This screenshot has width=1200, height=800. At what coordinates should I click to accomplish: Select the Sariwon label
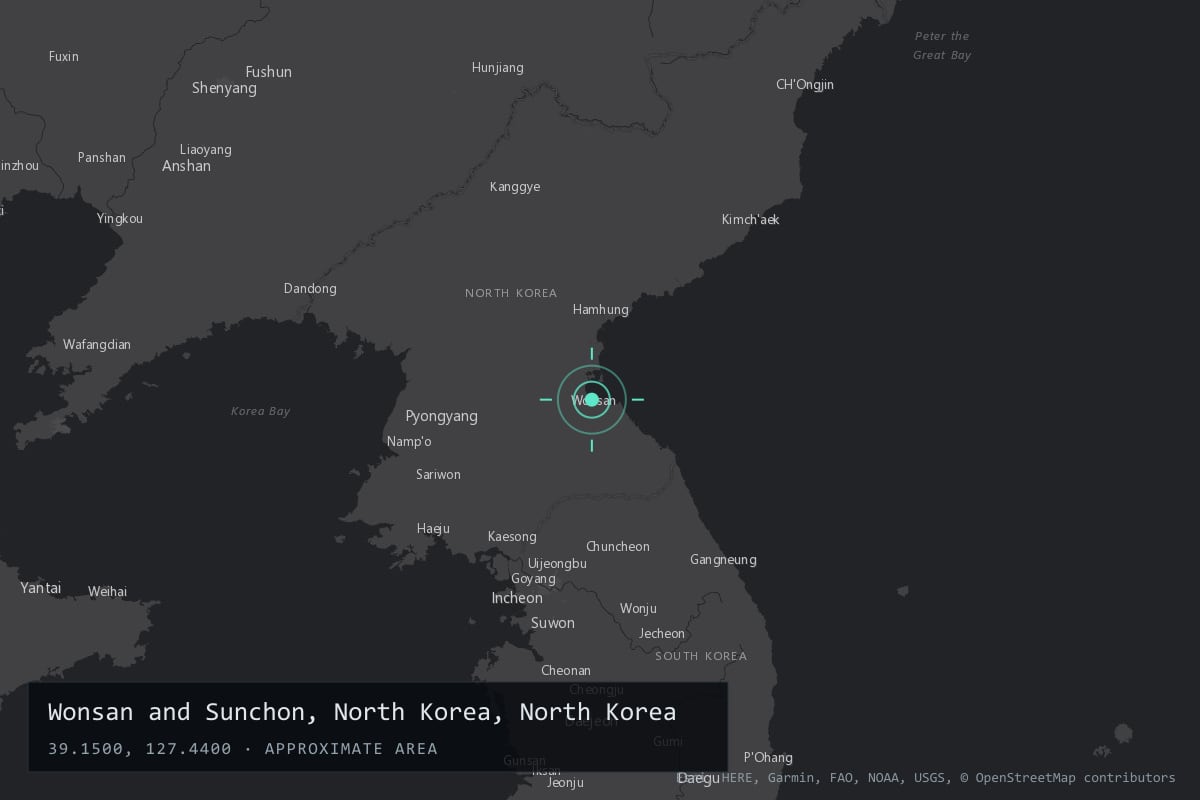[438, 475]
